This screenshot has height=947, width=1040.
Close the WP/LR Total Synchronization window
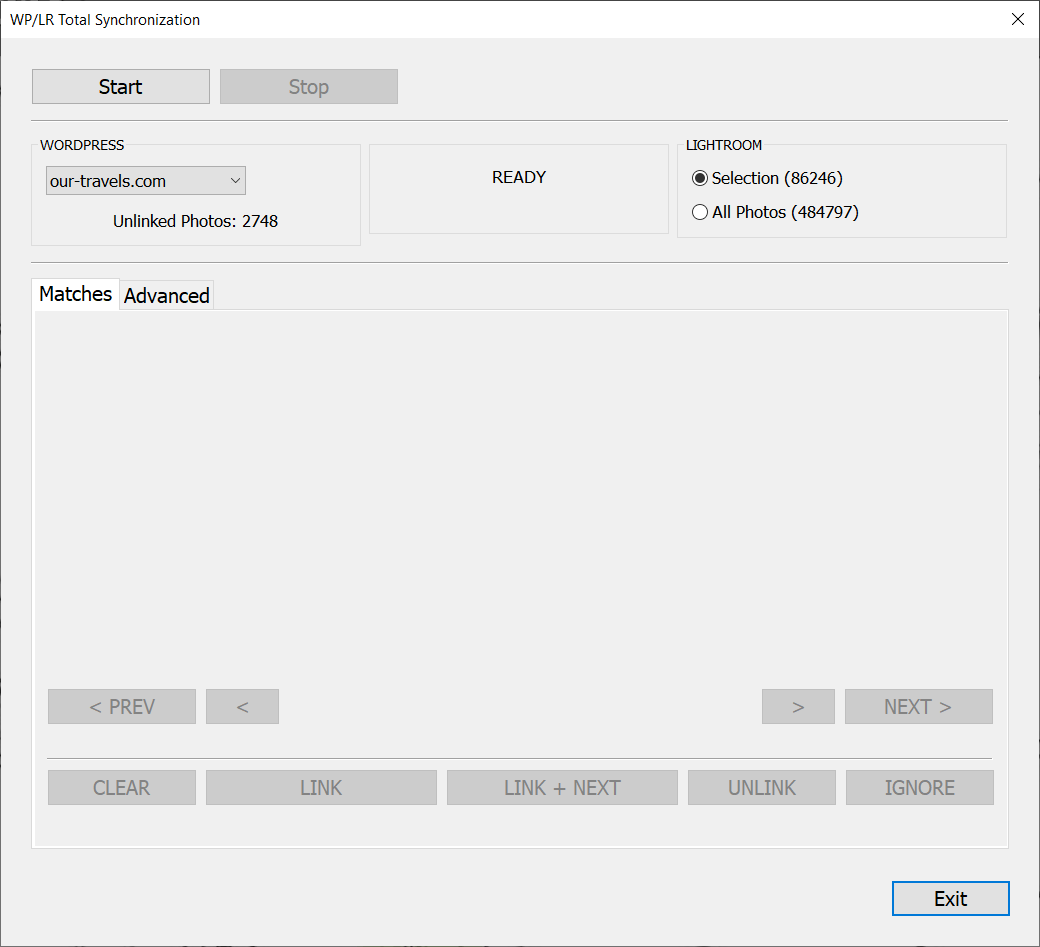[1018, 19]
